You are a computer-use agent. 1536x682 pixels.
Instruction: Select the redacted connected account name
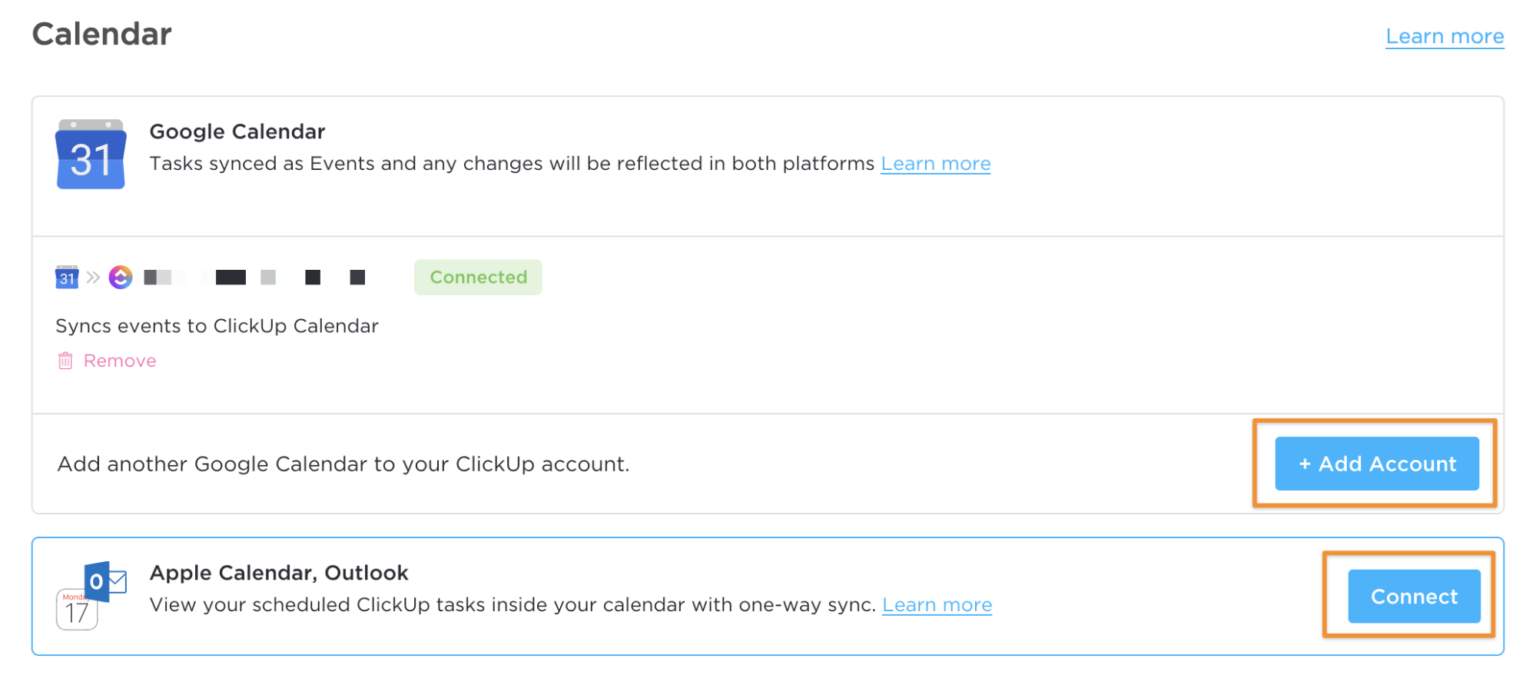[254, 277]
